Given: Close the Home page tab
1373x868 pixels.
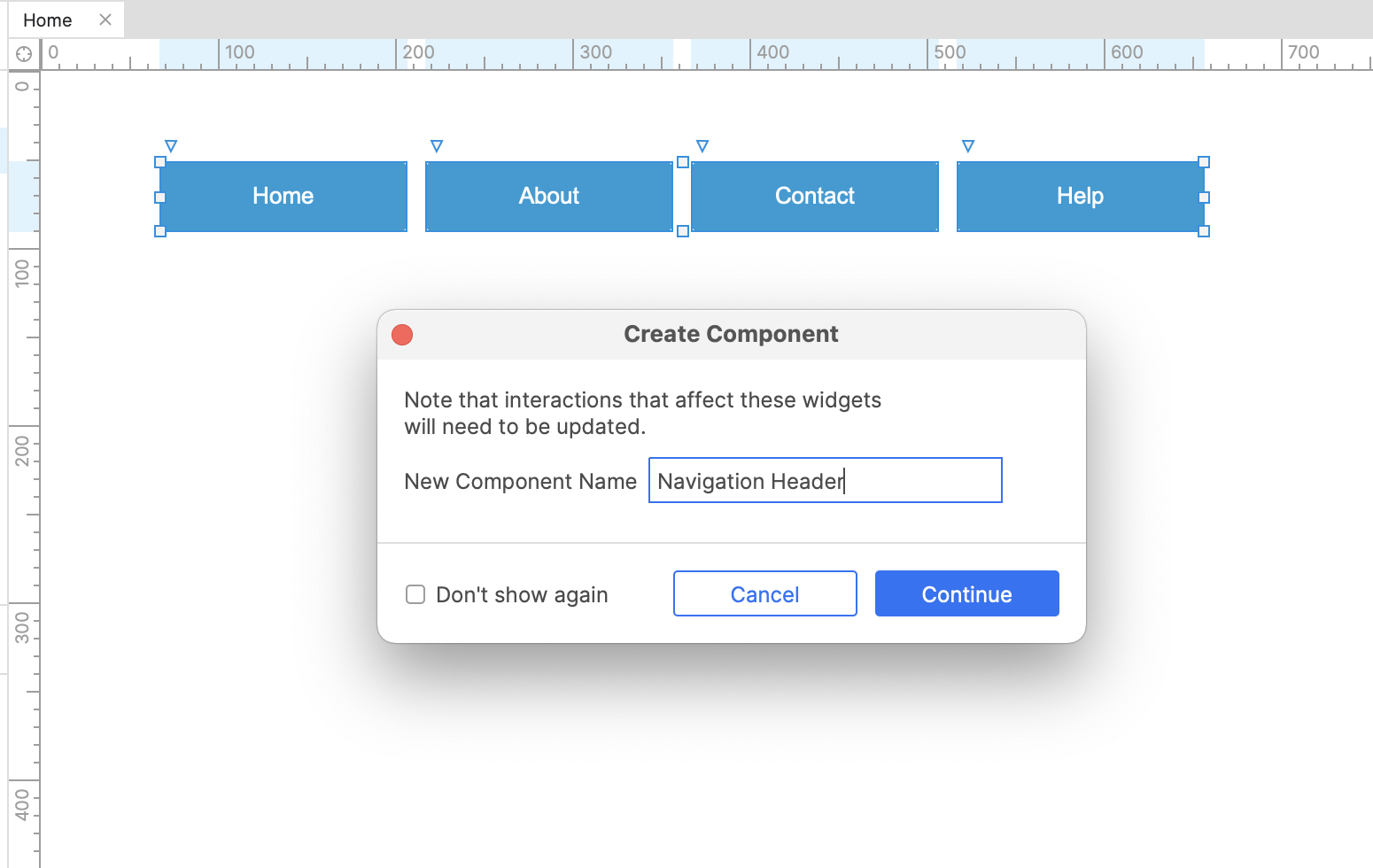Looking at the screenshot, I should point(105,19).
